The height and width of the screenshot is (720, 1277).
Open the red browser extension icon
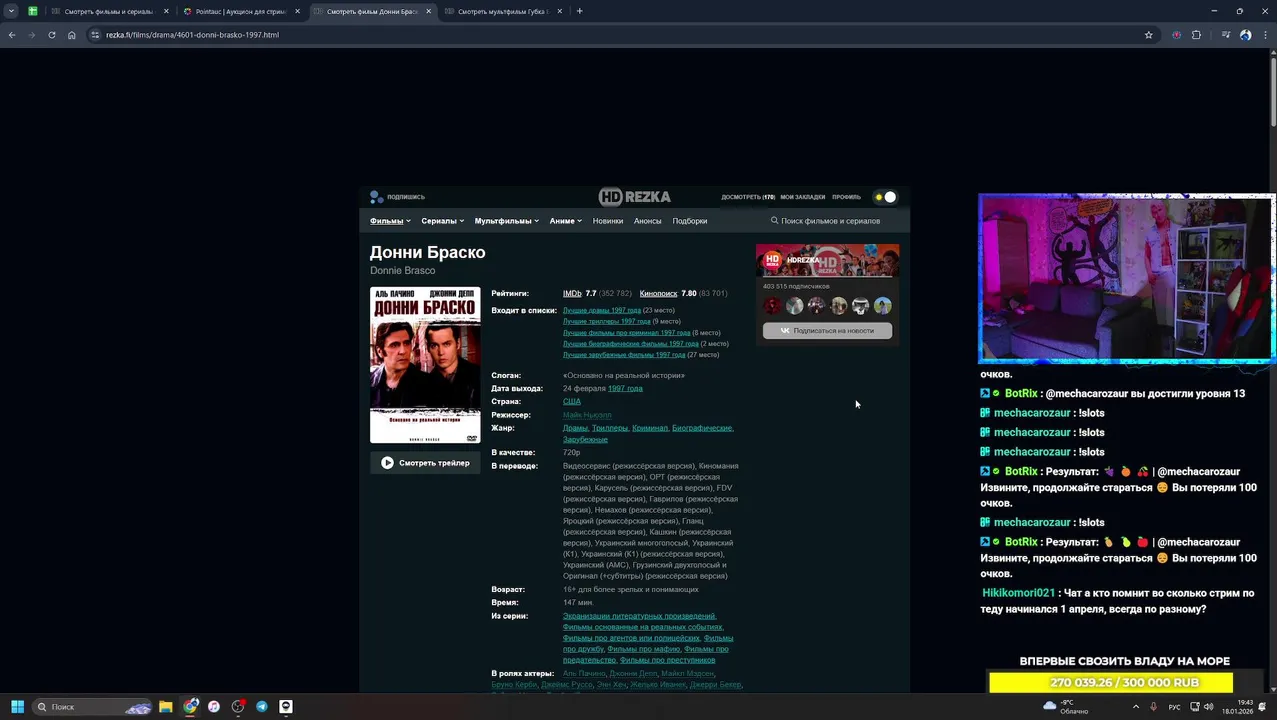1176,35
